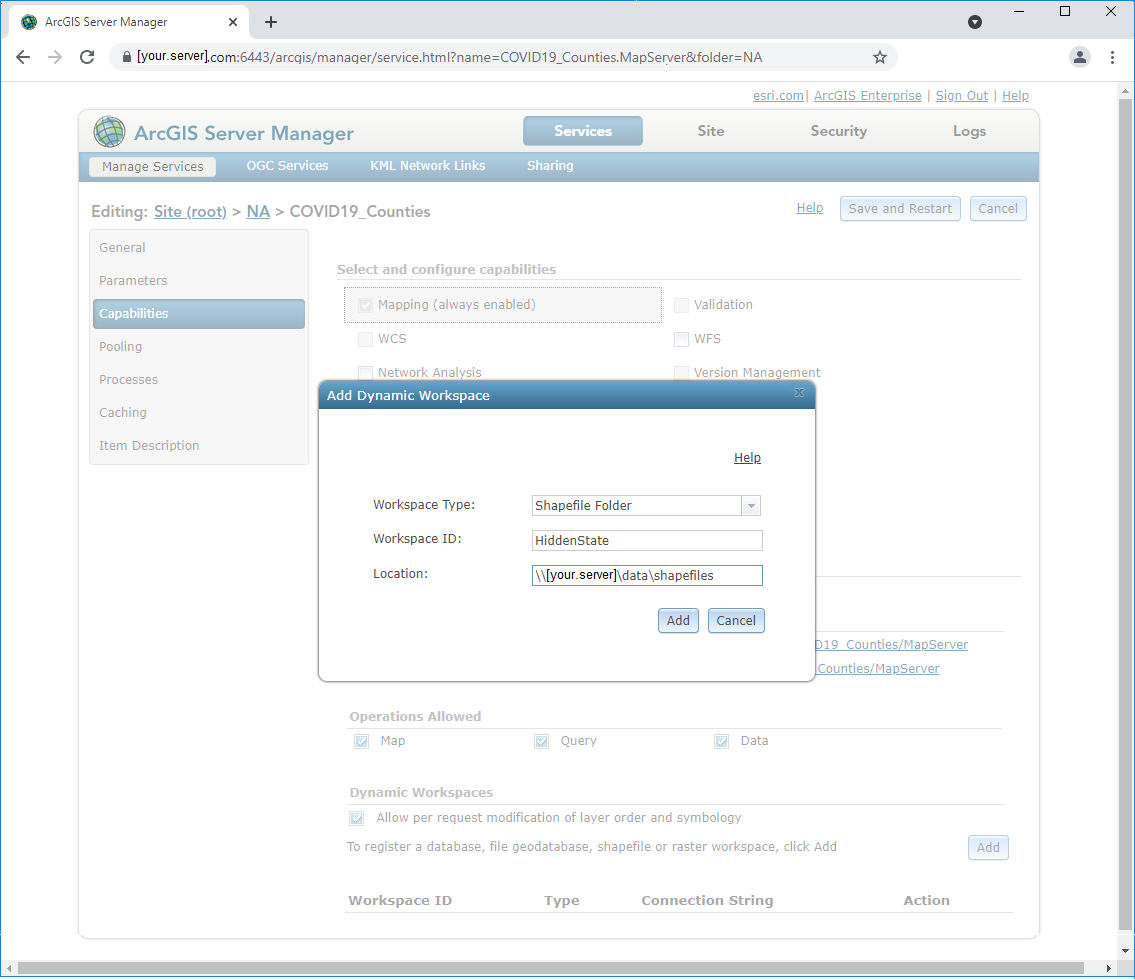
Task: Click the Save and Restart button
Action: tap(899, 208)
